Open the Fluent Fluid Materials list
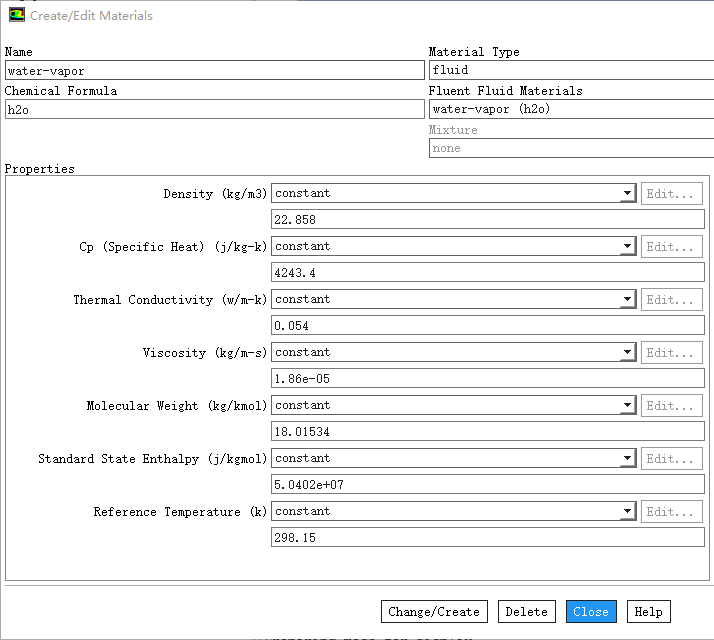Screen dimensions: 714x640 point(570,110)
